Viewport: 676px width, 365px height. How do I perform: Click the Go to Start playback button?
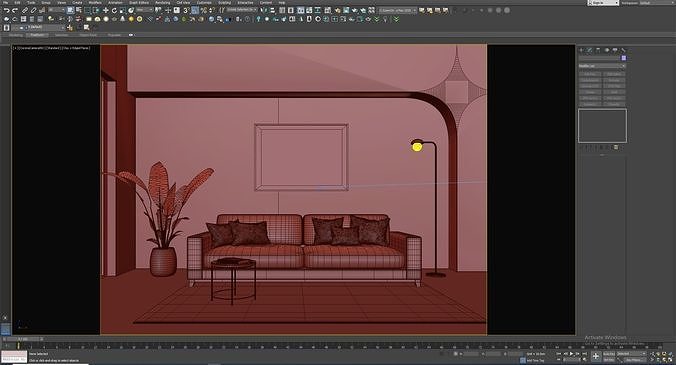[x=558, y=354]
